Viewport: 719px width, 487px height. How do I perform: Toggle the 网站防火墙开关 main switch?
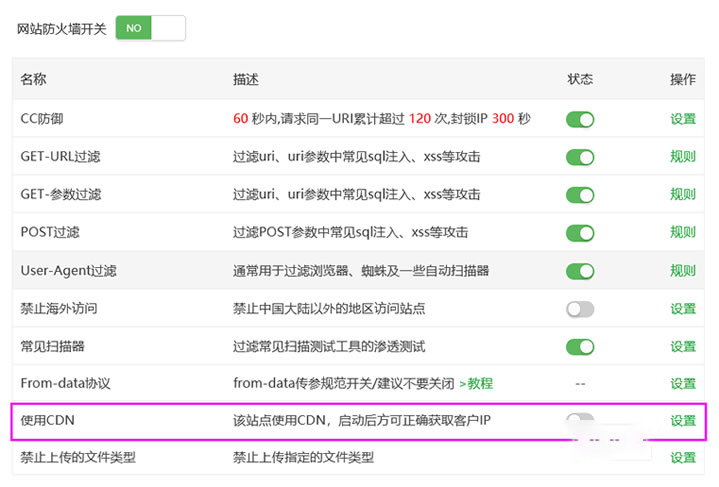[151, 28]
